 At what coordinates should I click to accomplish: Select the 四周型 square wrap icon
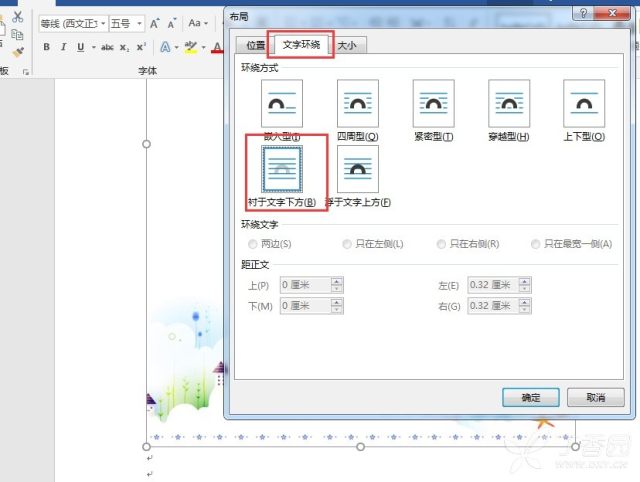[x=358, y=103]
